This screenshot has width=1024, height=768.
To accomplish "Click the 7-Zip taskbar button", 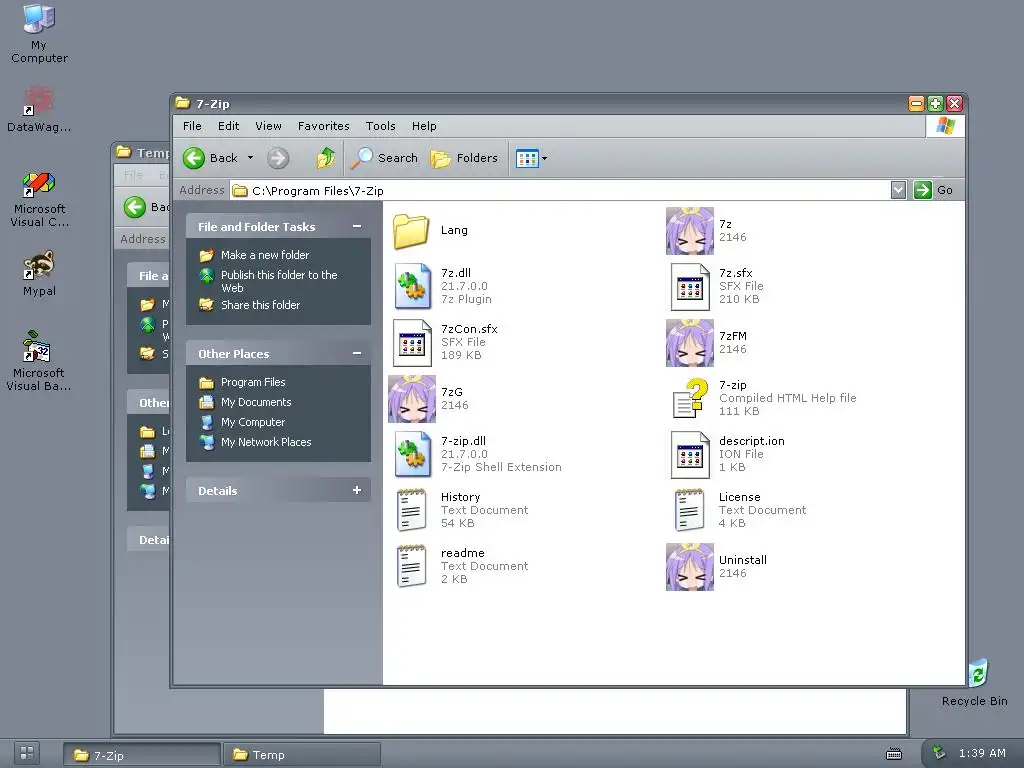I will pyautogui.click(x=142, y=755).
